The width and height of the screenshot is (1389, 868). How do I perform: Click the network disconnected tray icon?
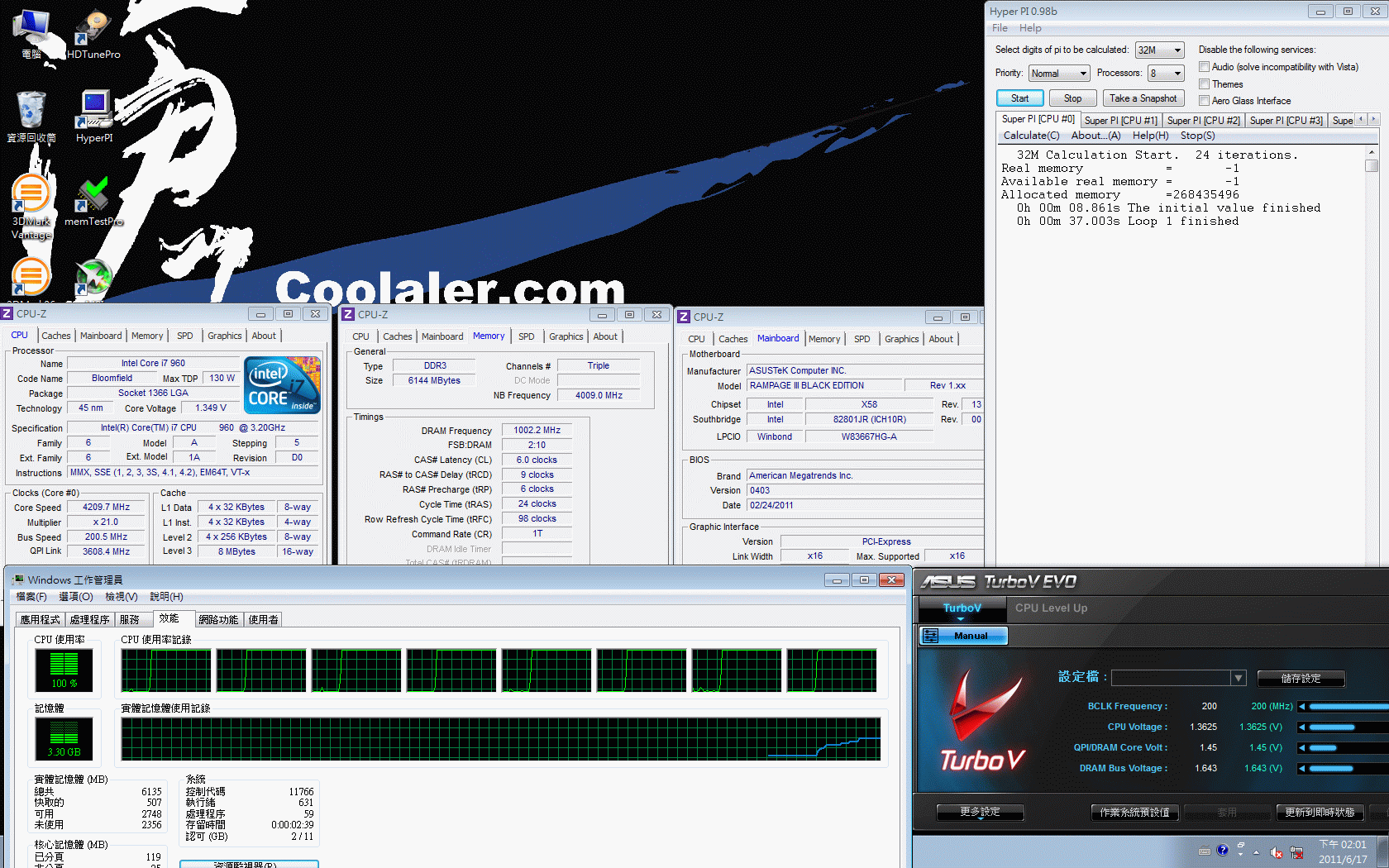coord(1296,852)
